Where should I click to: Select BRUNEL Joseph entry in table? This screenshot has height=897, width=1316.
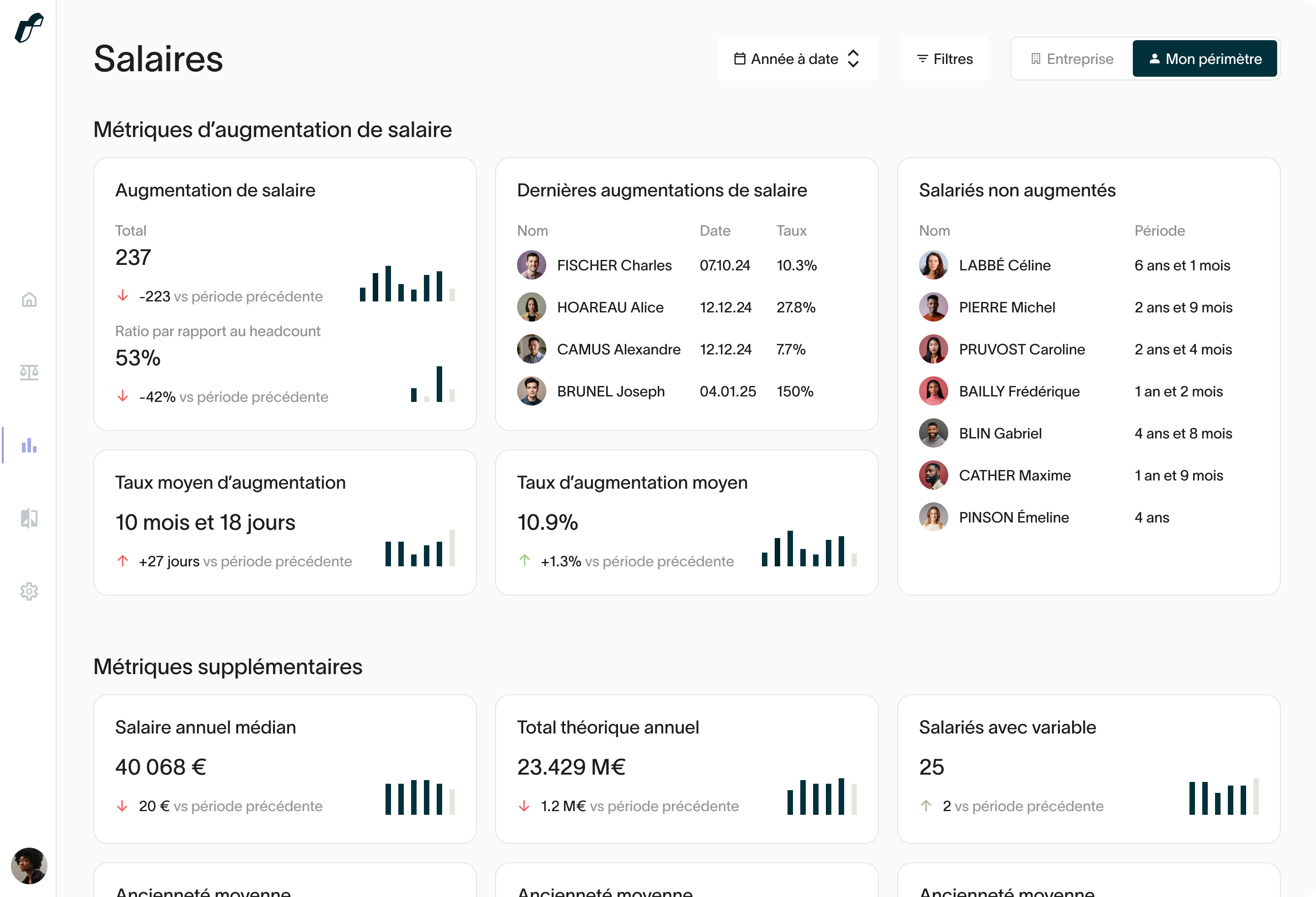coord(610,391)
